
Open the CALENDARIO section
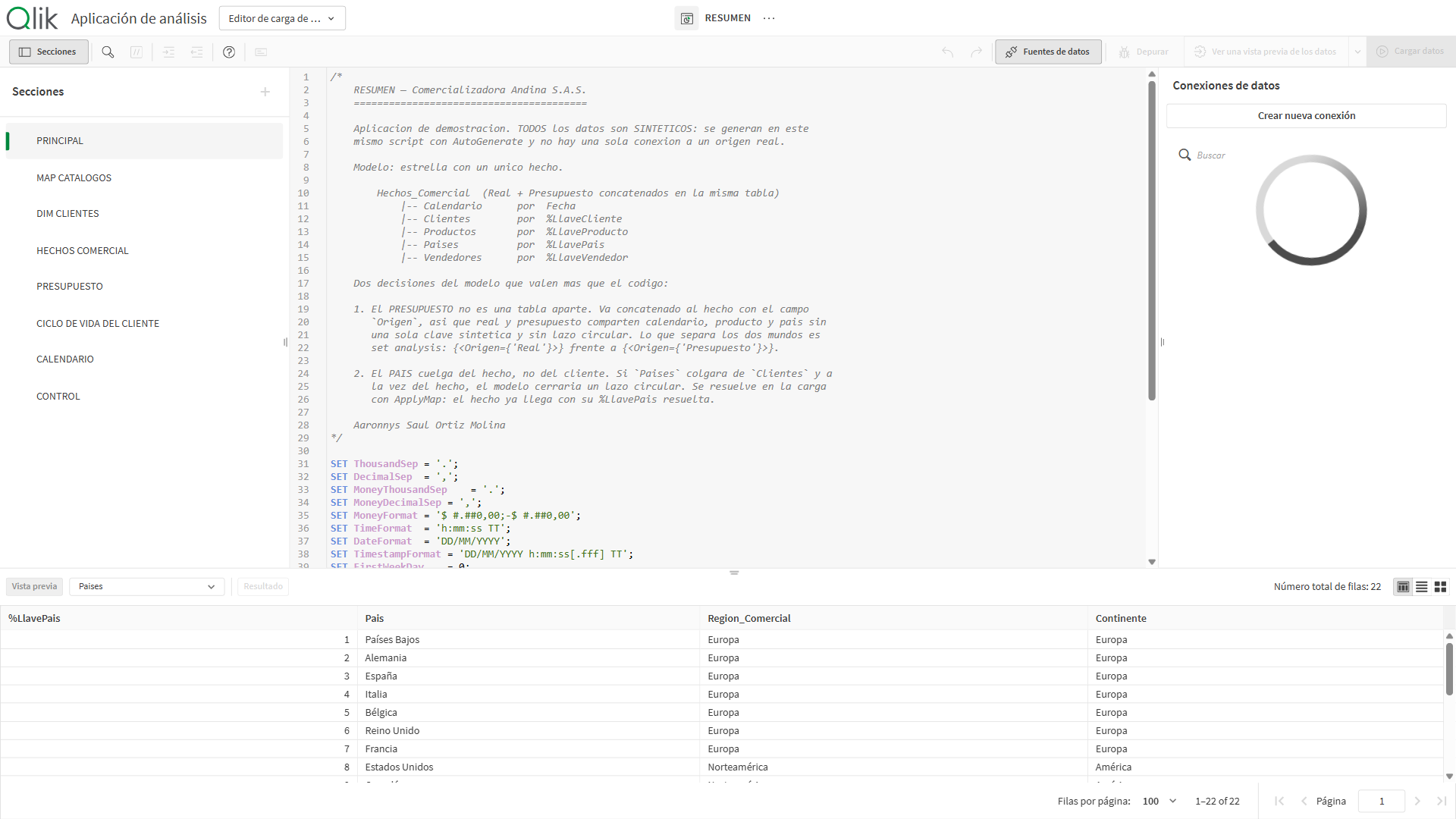pyautogui.click(x=144, y=359)
